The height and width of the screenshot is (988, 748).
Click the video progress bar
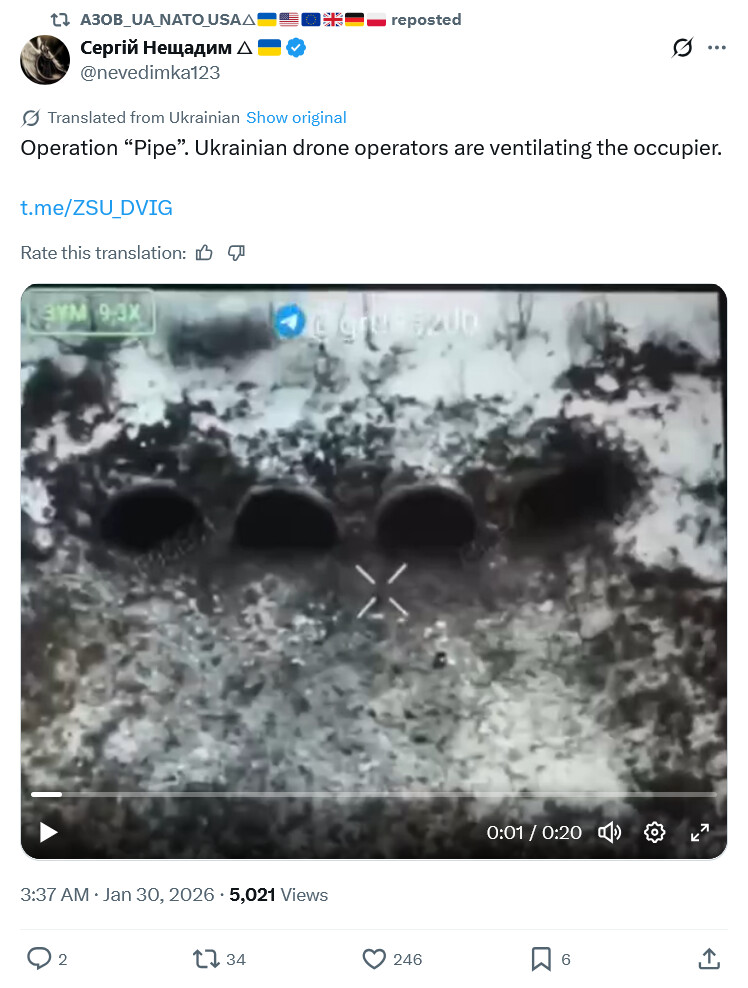(x=374, y=795)
